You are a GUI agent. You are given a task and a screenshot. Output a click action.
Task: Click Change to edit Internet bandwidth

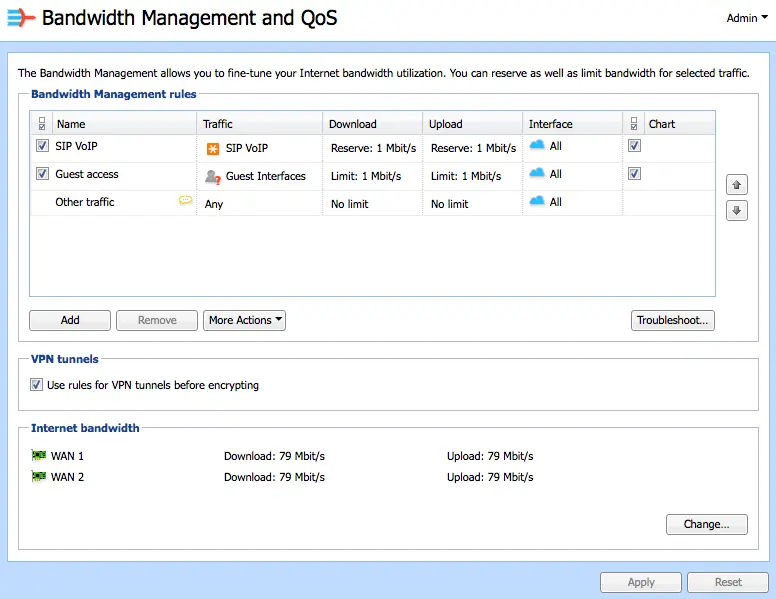(x=707, y=524)
